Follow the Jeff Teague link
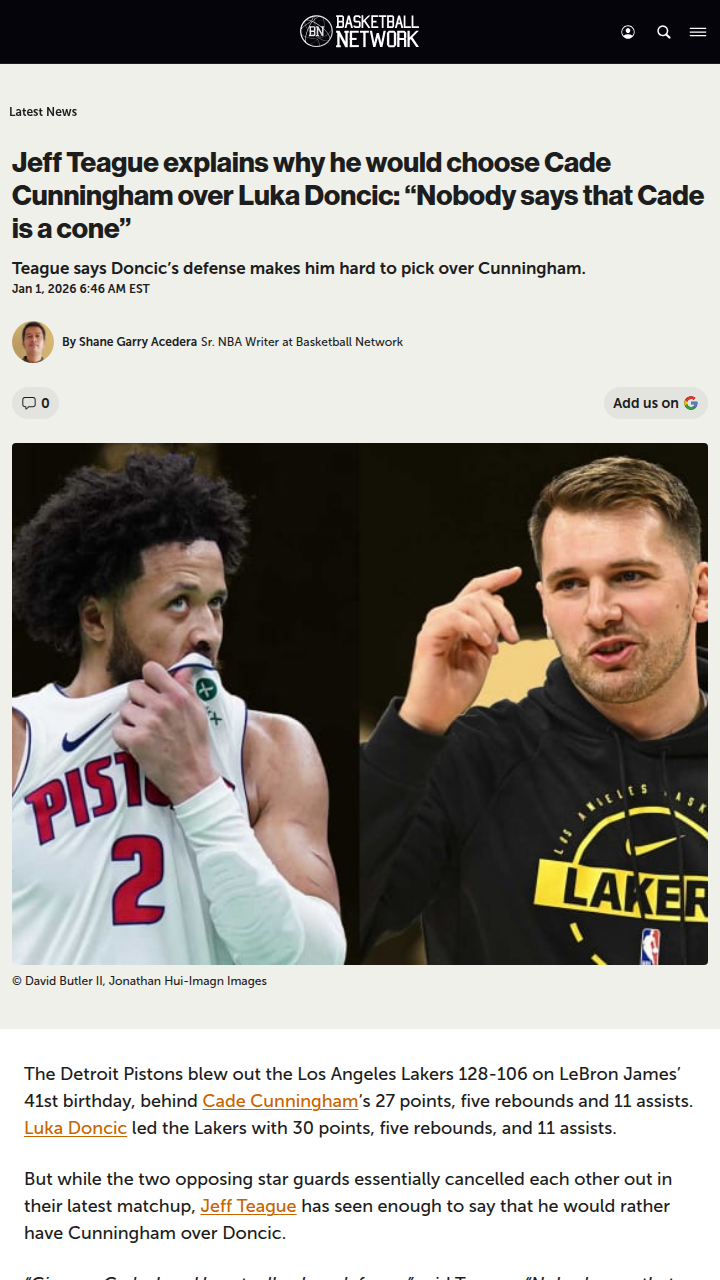This screenshot has width=720, height=1280. (248, 1206)
